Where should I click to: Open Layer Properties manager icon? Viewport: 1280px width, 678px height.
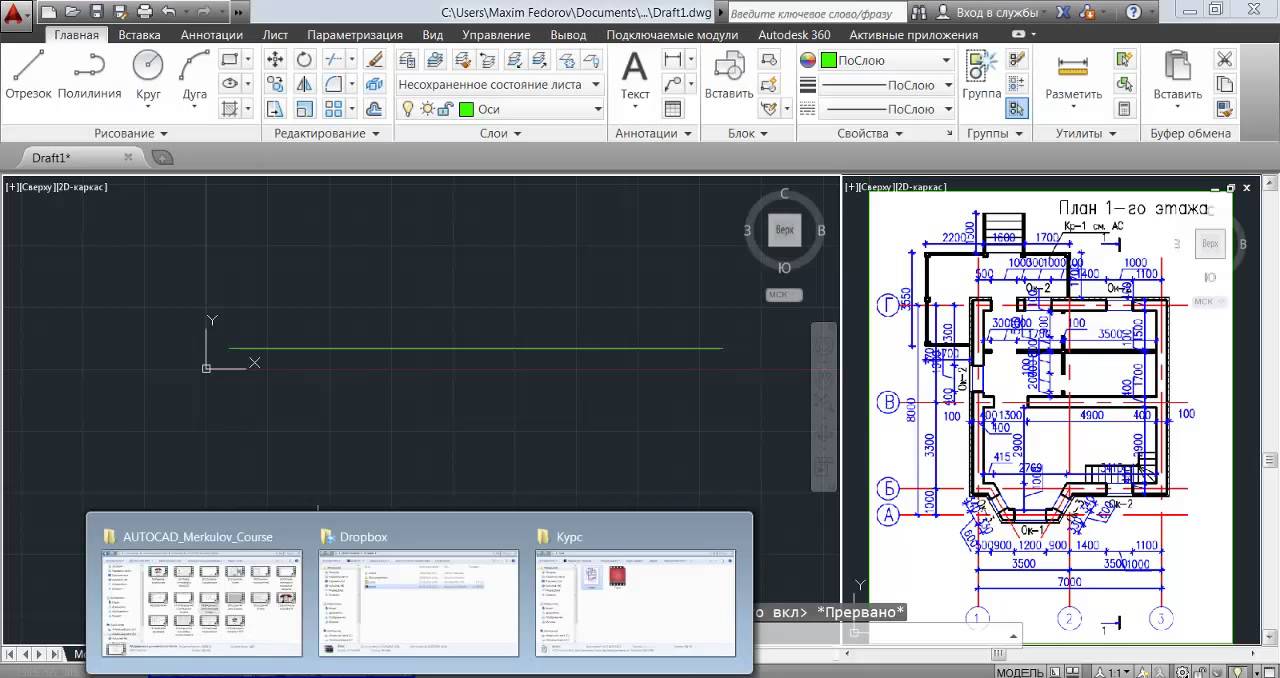(407, 60)
